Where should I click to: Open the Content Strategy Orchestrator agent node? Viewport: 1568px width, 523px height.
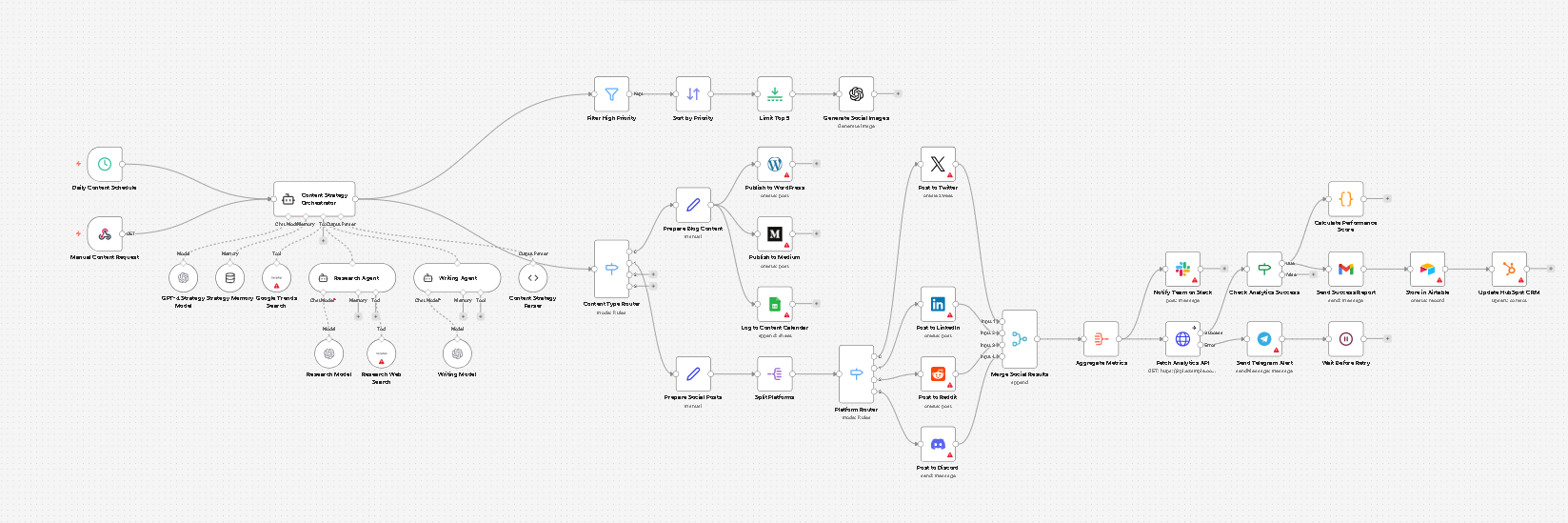click(314, 199)
